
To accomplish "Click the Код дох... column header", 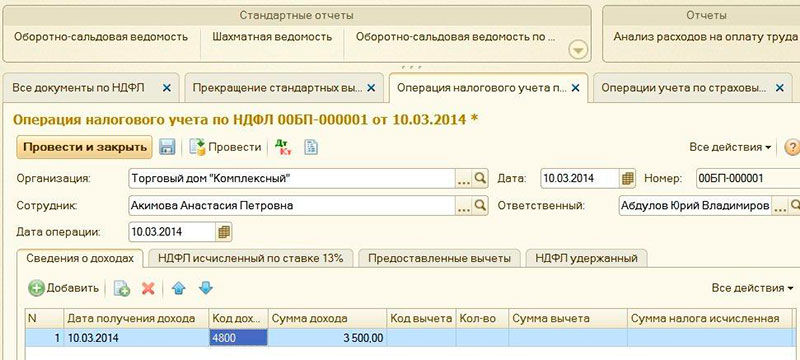I will pos(238,319).
